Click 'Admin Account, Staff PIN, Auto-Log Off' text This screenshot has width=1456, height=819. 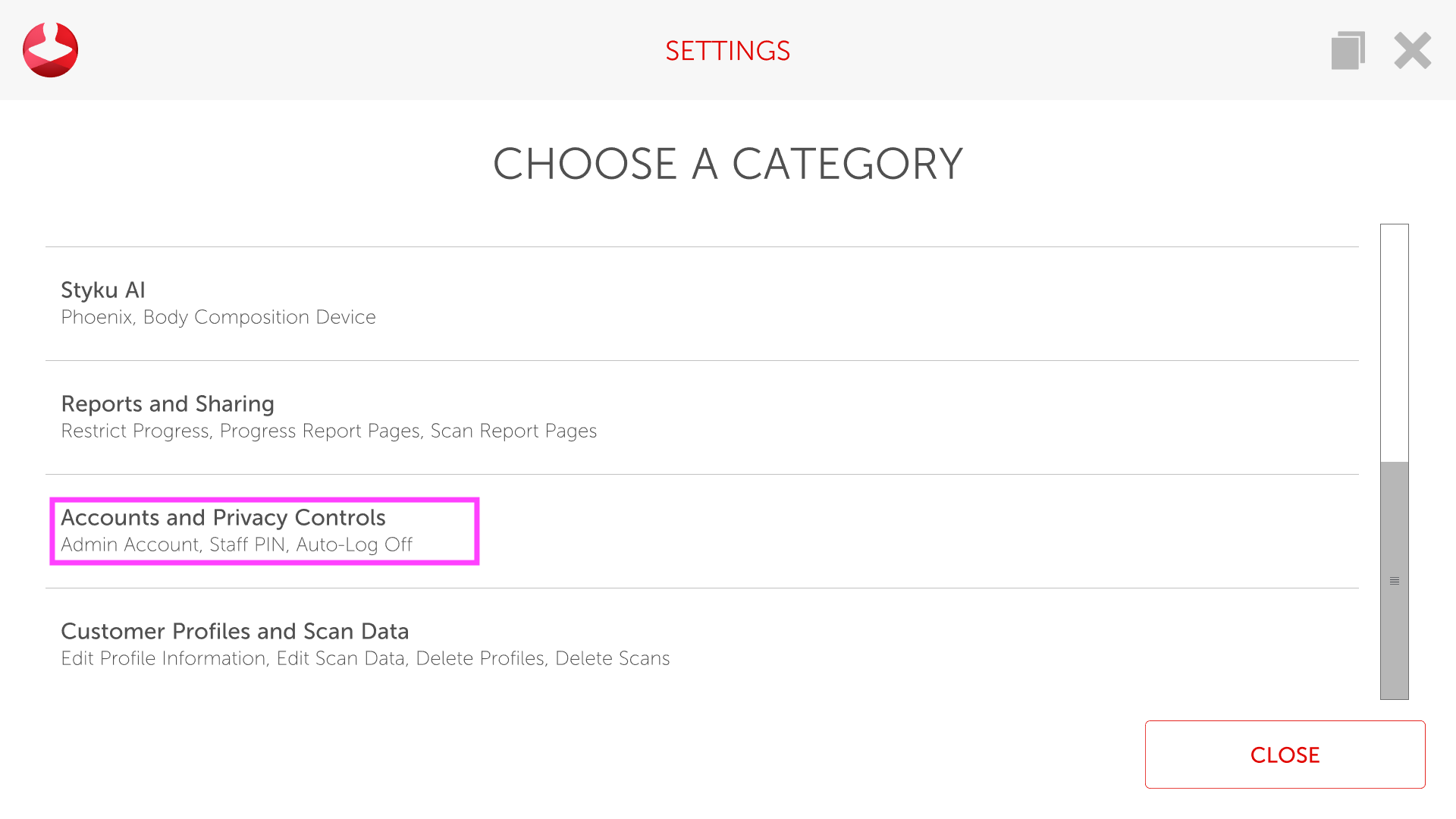click(237, 544)
